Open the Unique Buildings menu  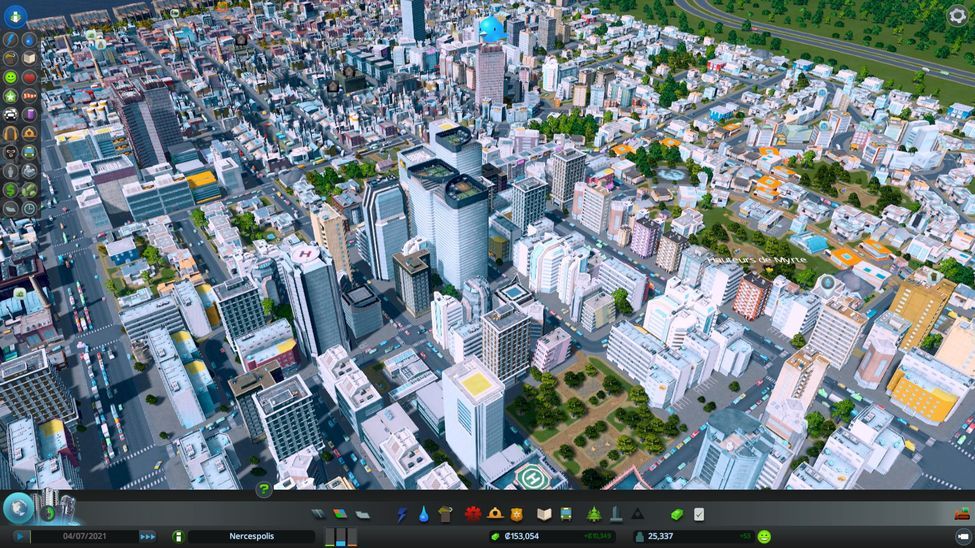pyautogui.click(x=616, y=514)
